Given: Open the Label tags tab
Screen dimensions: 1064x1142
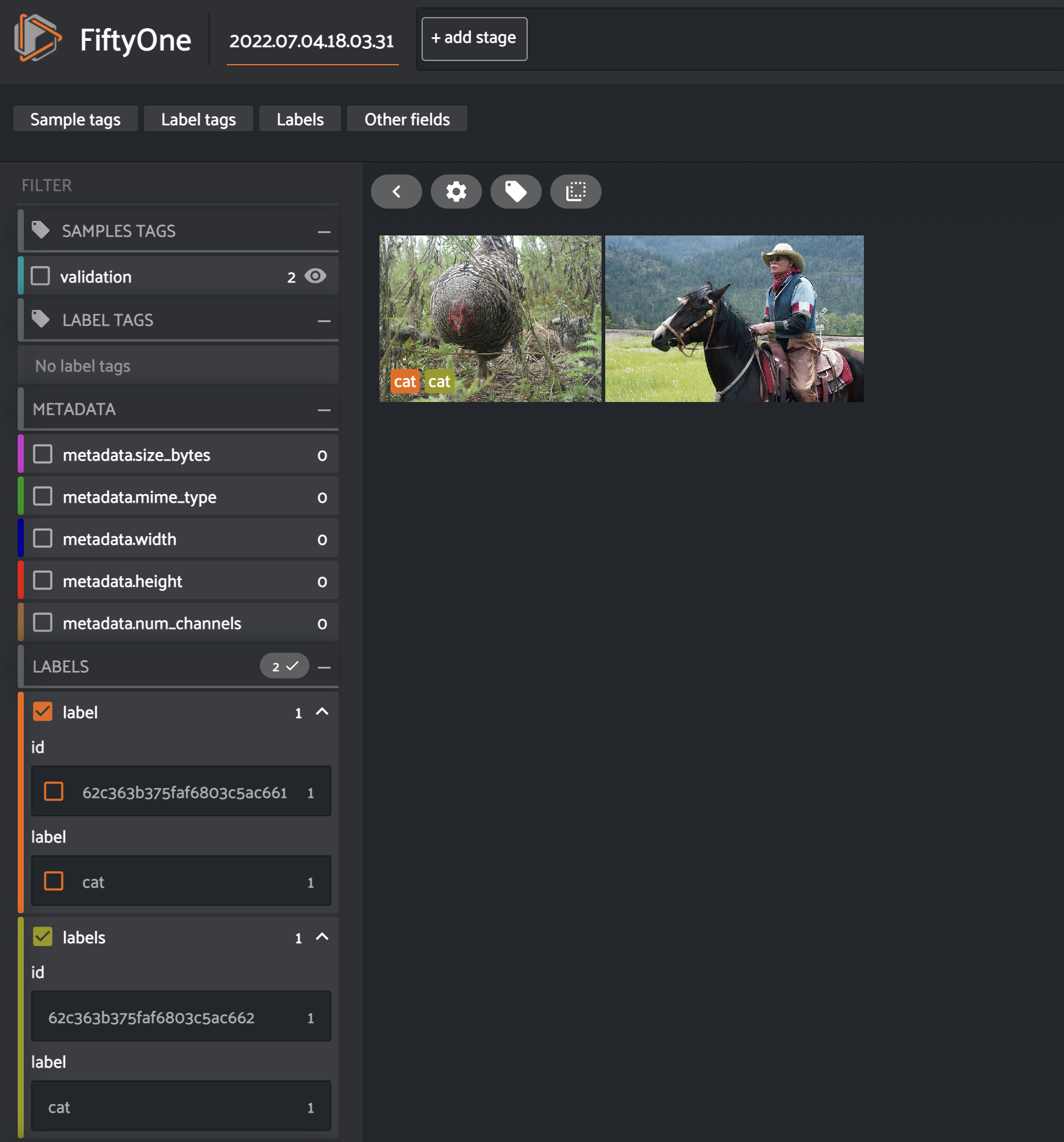Looking at the screenshot, I should coord(198,119).
